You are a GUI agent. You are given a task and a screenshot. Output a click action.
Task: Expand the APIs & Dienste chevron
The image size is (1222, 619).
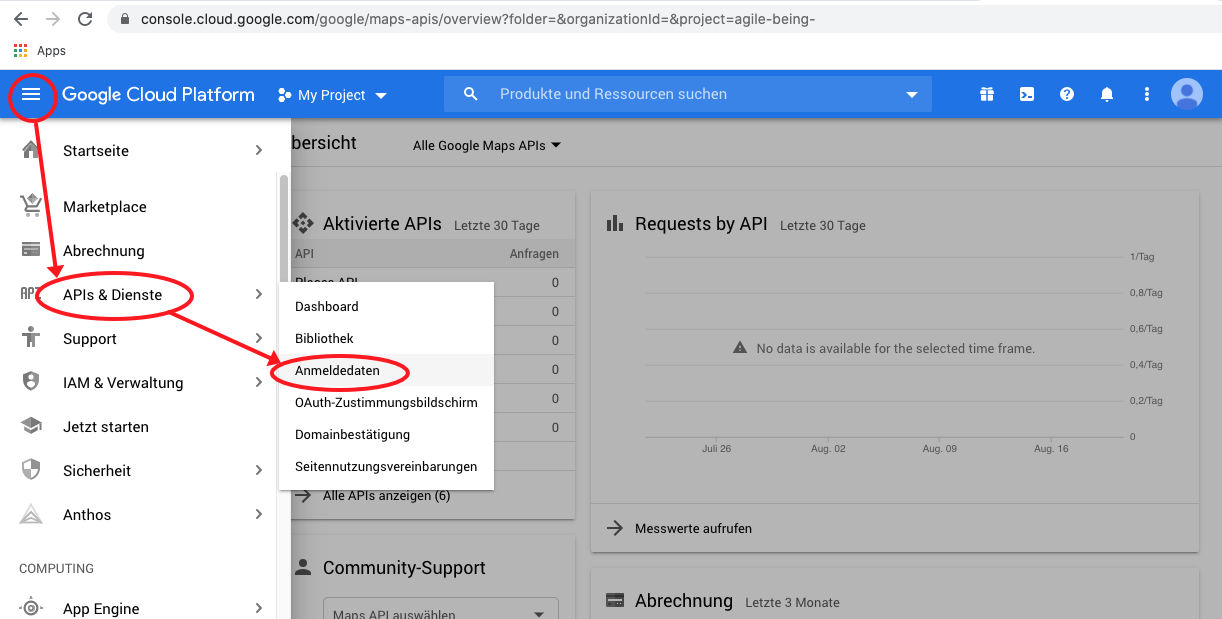coord(258,294)
